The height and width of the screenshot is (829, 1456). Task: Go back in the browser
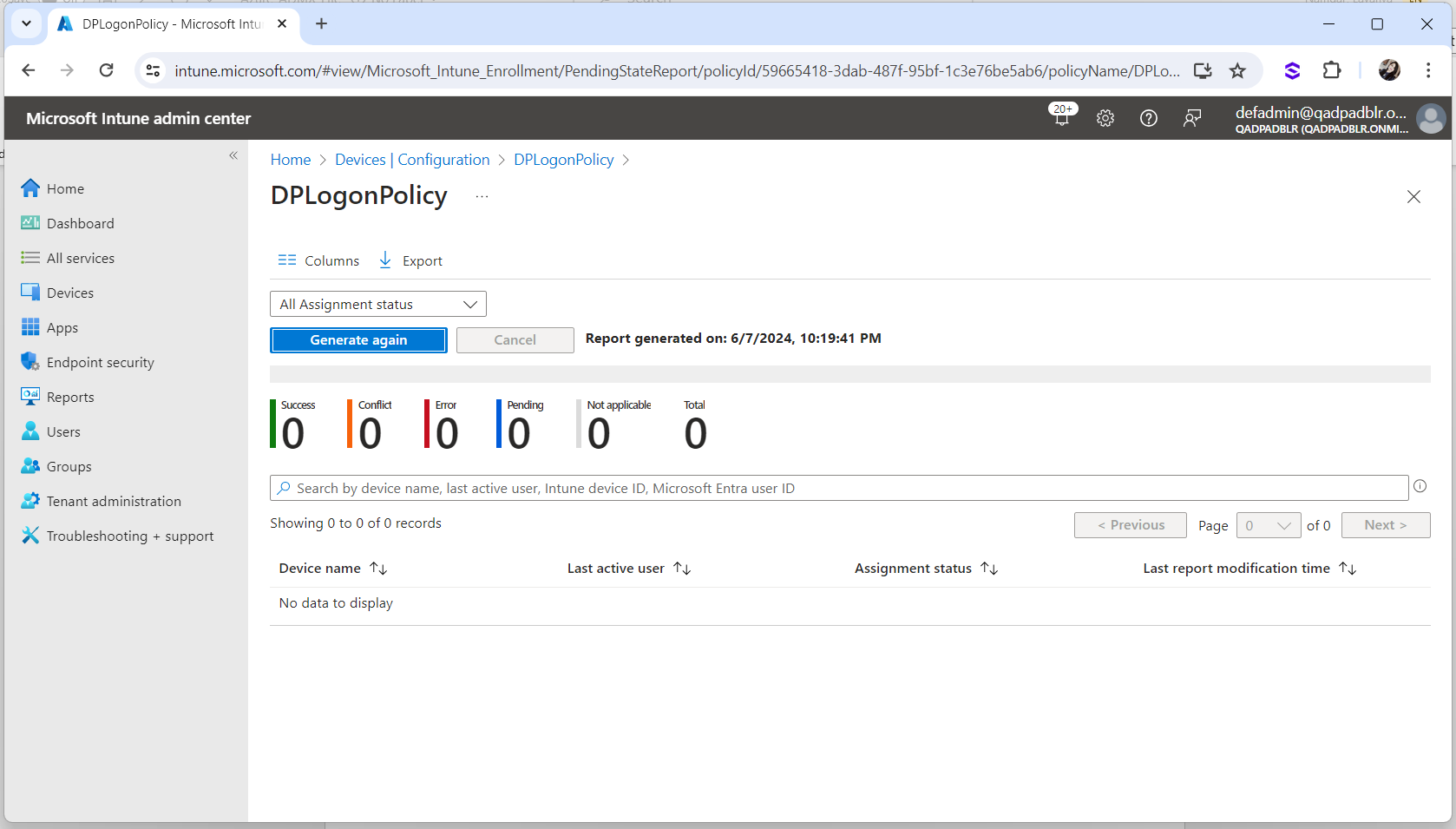tap(29, 70)
